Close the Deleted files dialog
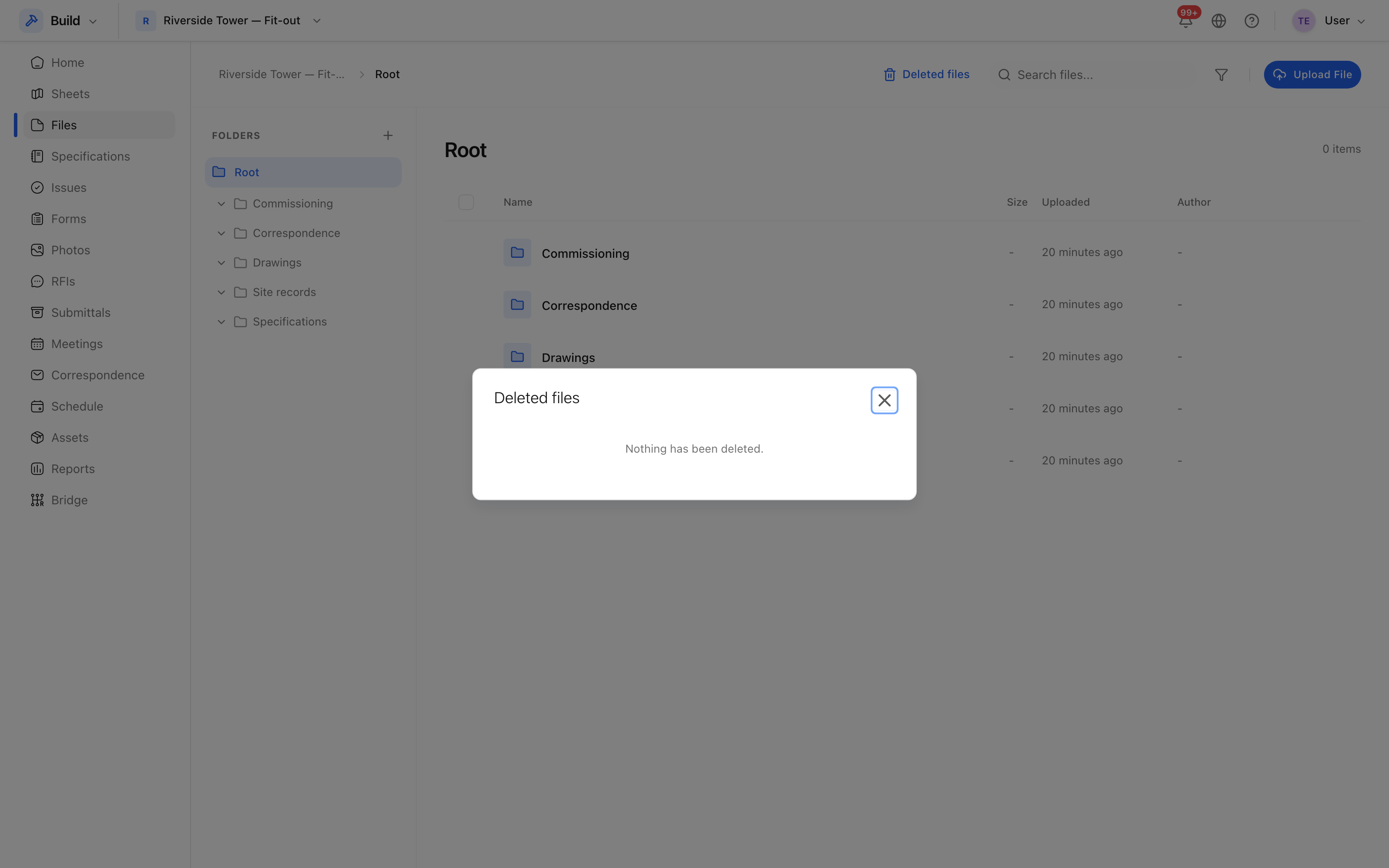Image resolution: width=1389 pixels, height=868 pixels. point(884,400)
